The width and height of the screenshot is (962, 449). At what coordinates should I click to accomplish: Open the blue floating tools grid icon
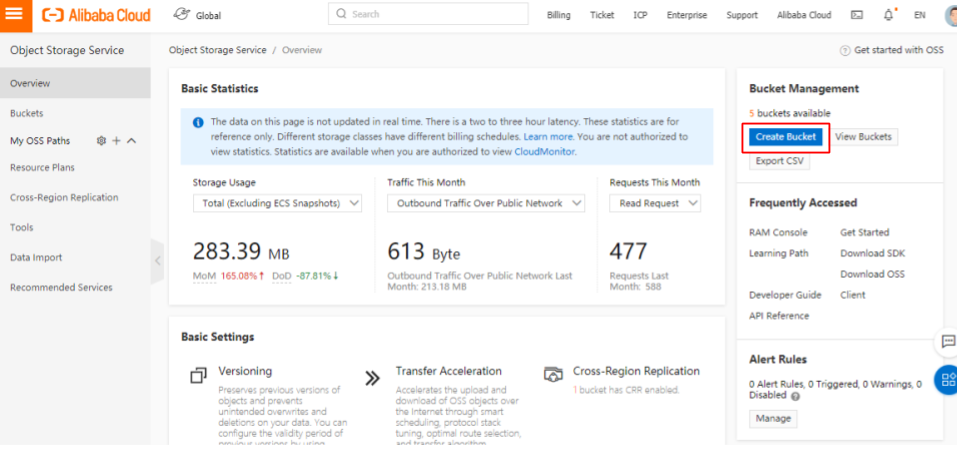coord(949,380)
